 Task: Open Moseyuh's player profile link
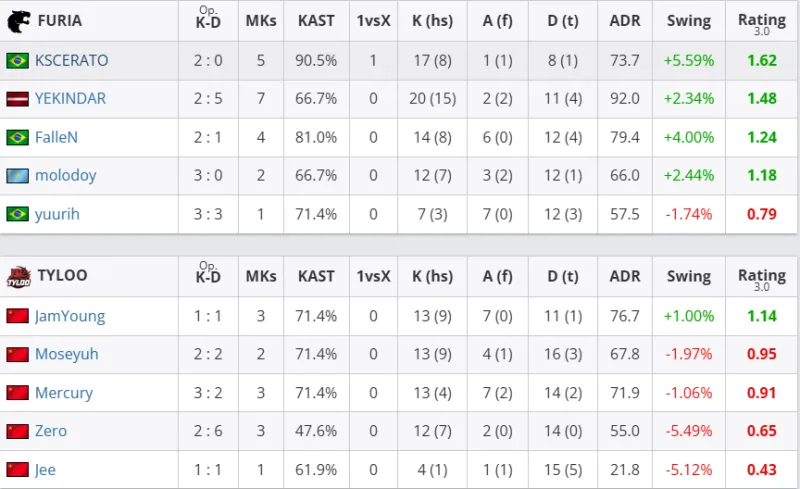(x=67, y=355)
